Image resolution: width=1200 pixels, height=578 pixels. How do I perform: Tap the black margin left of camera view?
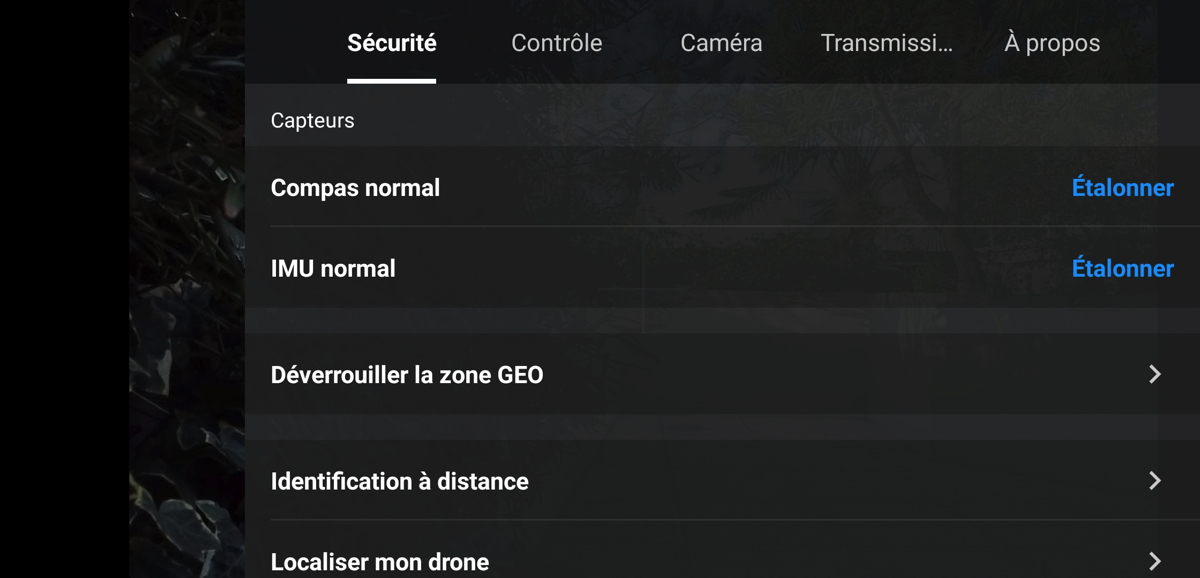coord(64,289)
